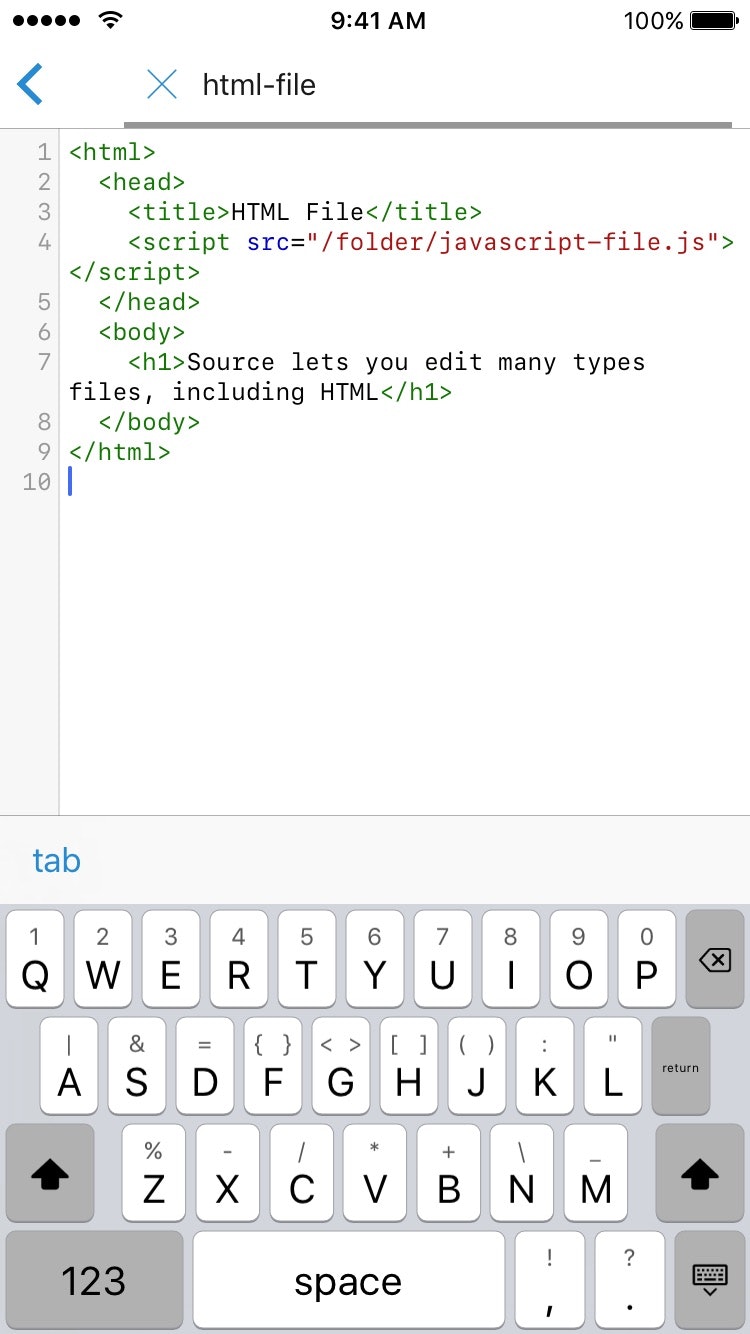Tap the S key with ampersand symbol

(137, 1066)
